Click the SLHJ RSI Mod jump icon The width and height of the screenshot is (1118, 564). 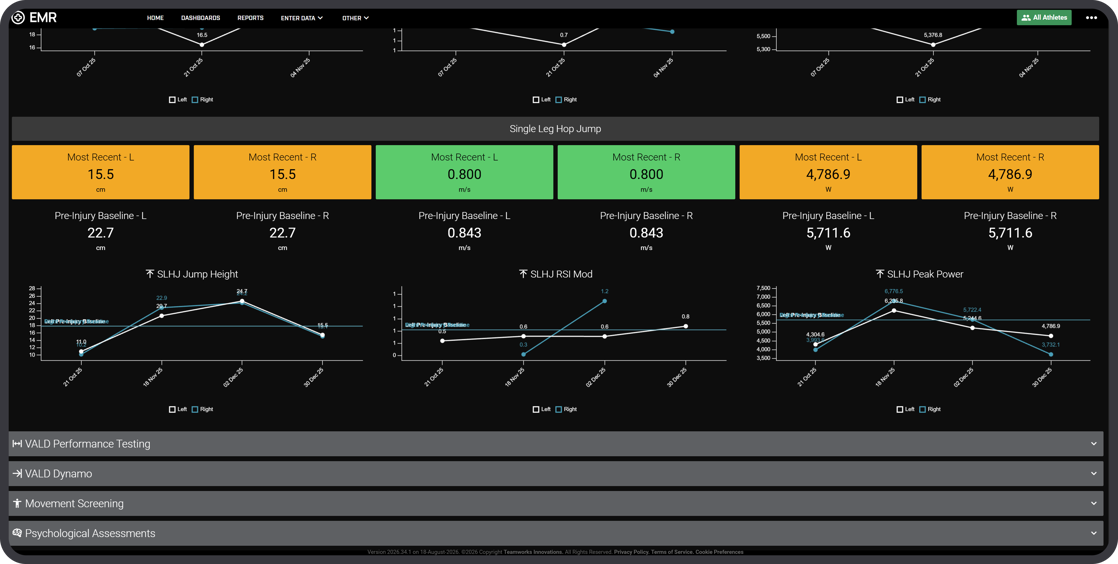pyautogui.click(x=523, y=274)
